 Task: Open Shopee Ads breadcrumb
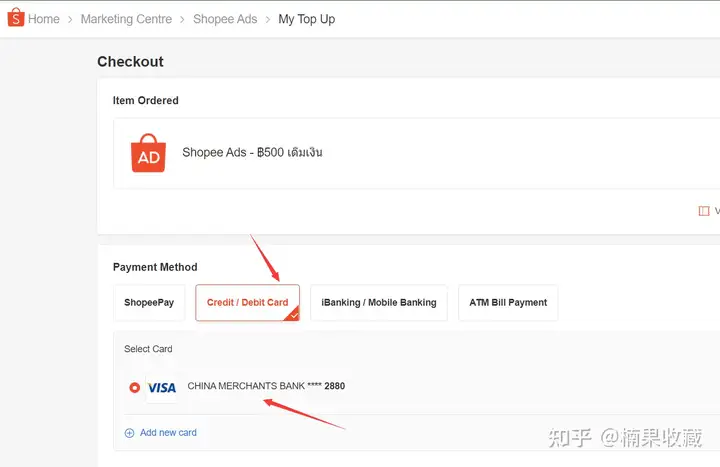point(225,19)
